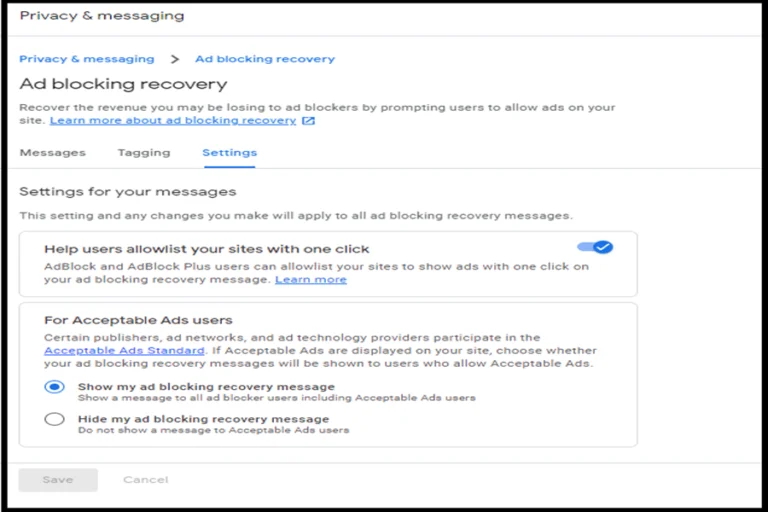
Task: Click Ad blocking recovery breadcrumb link
Action: pos(265,59)
